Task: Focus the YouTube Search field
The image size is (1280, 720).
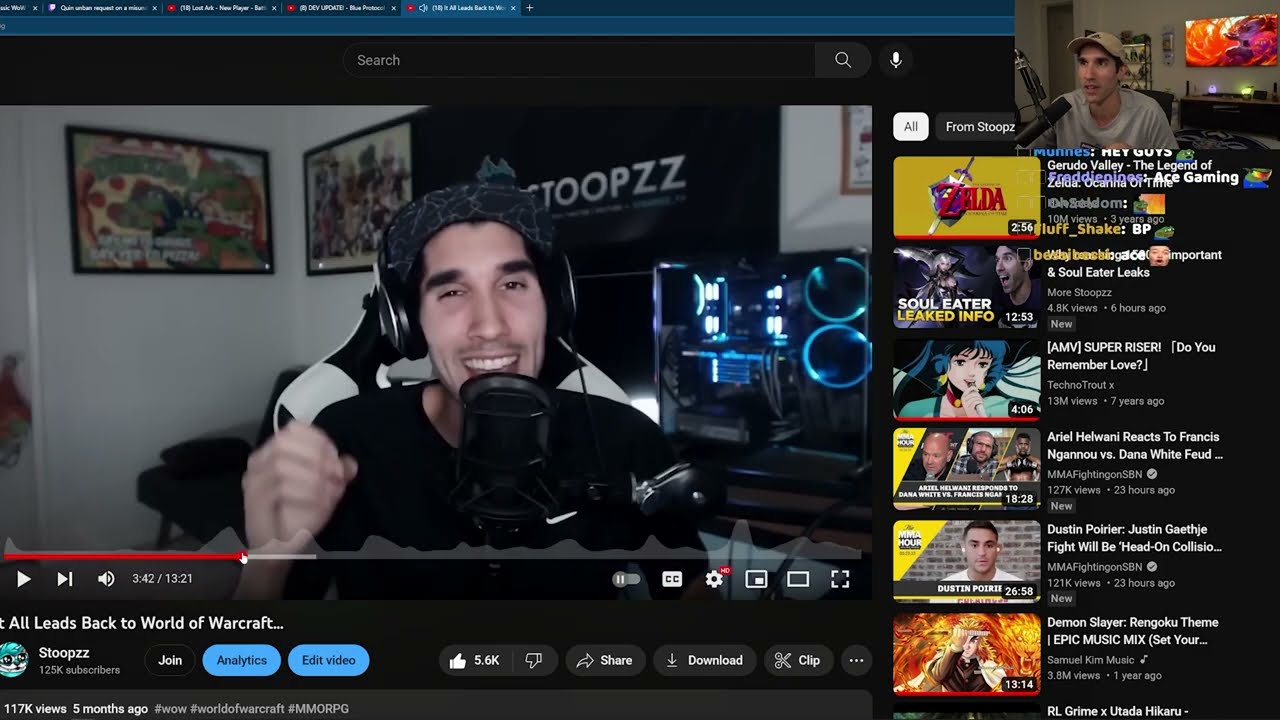Action: coord(579,60)
